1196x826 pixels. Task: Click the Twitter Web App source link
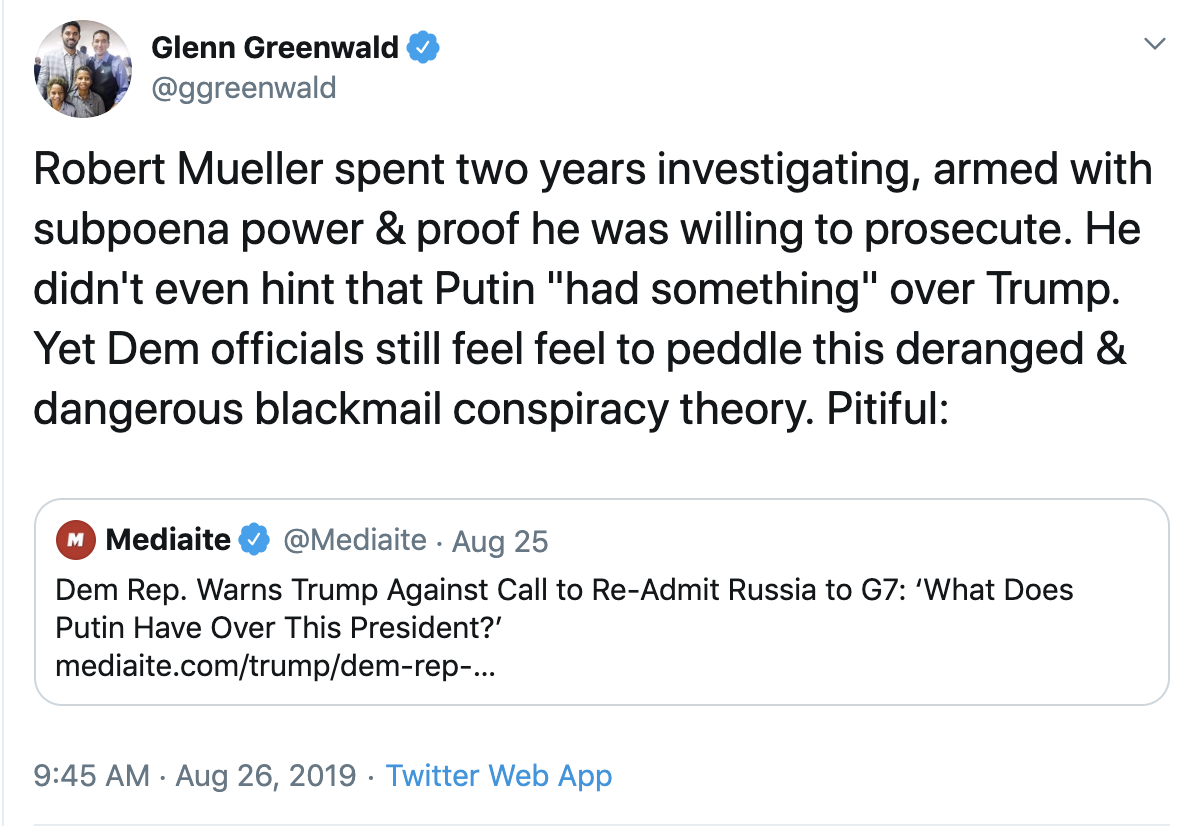click(499, 776)
